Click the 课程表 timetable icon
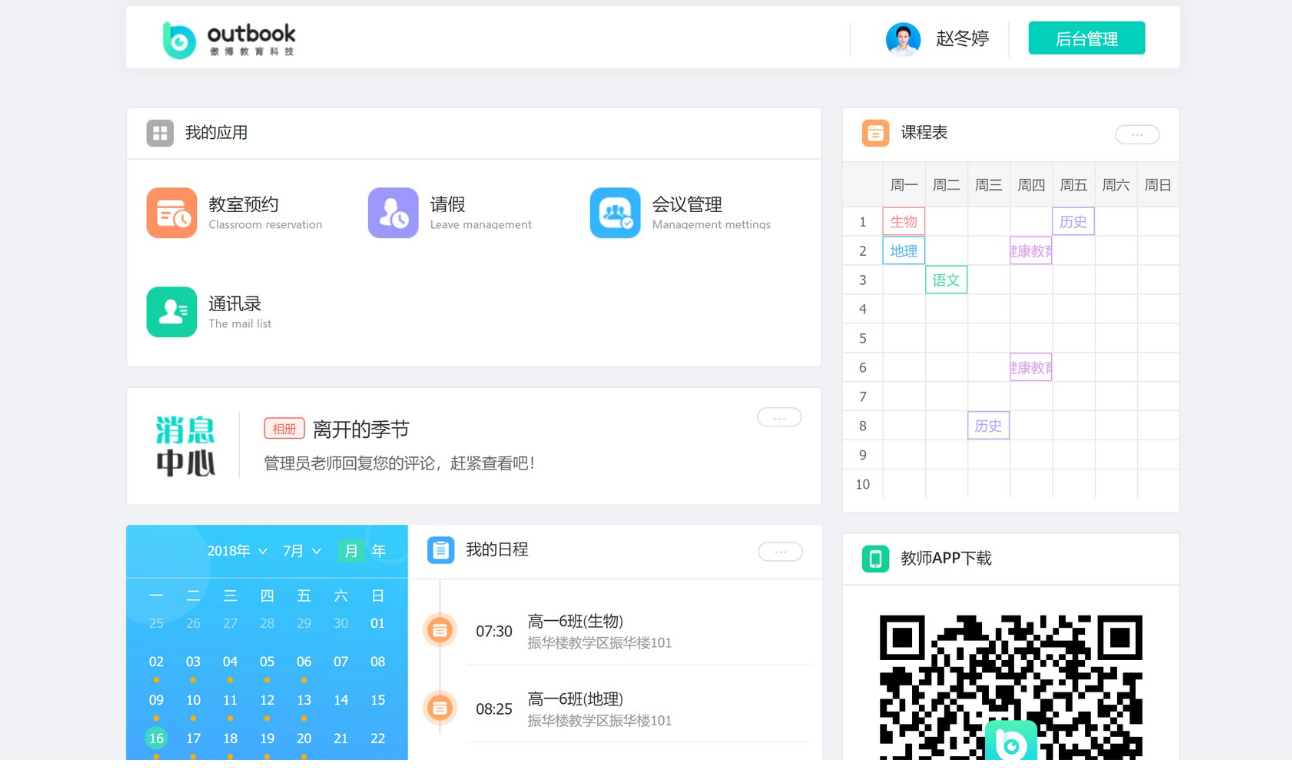1292x768 pixels. pyautogui.click(x=875, y=133)
